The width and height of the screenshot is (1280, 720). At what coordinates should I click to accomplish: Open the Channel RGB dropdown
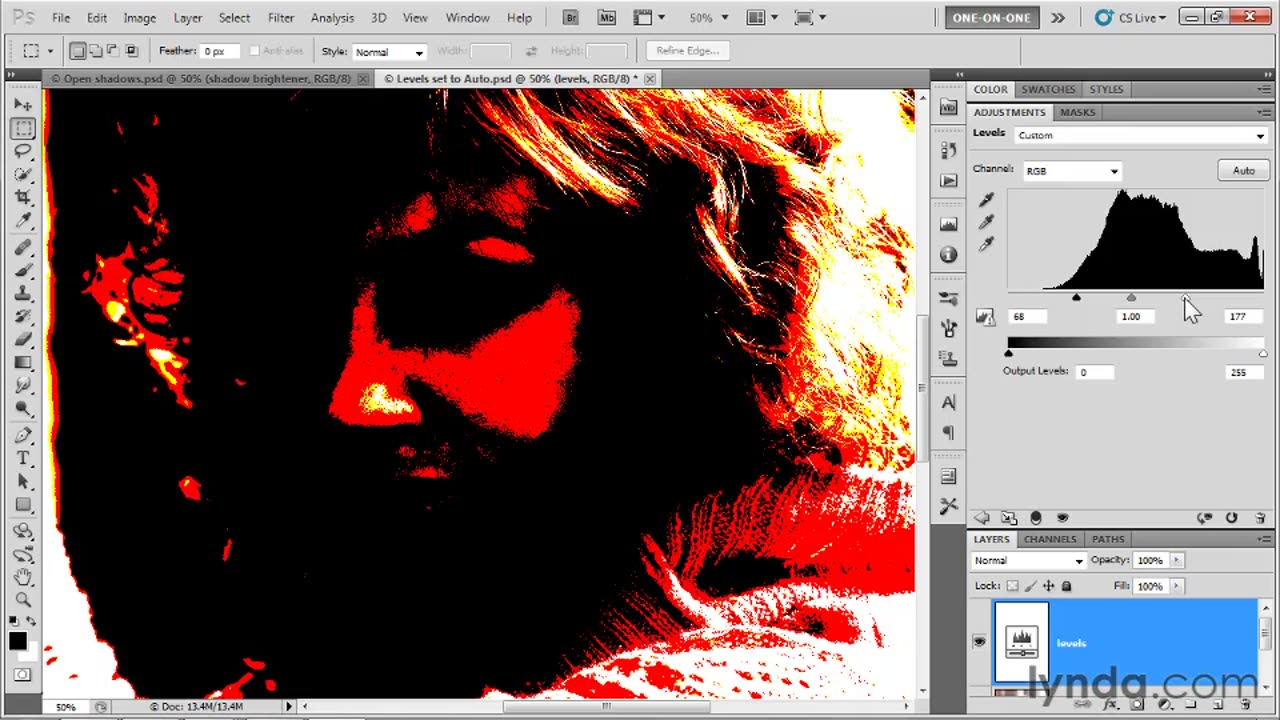(x=1071, y=171)
